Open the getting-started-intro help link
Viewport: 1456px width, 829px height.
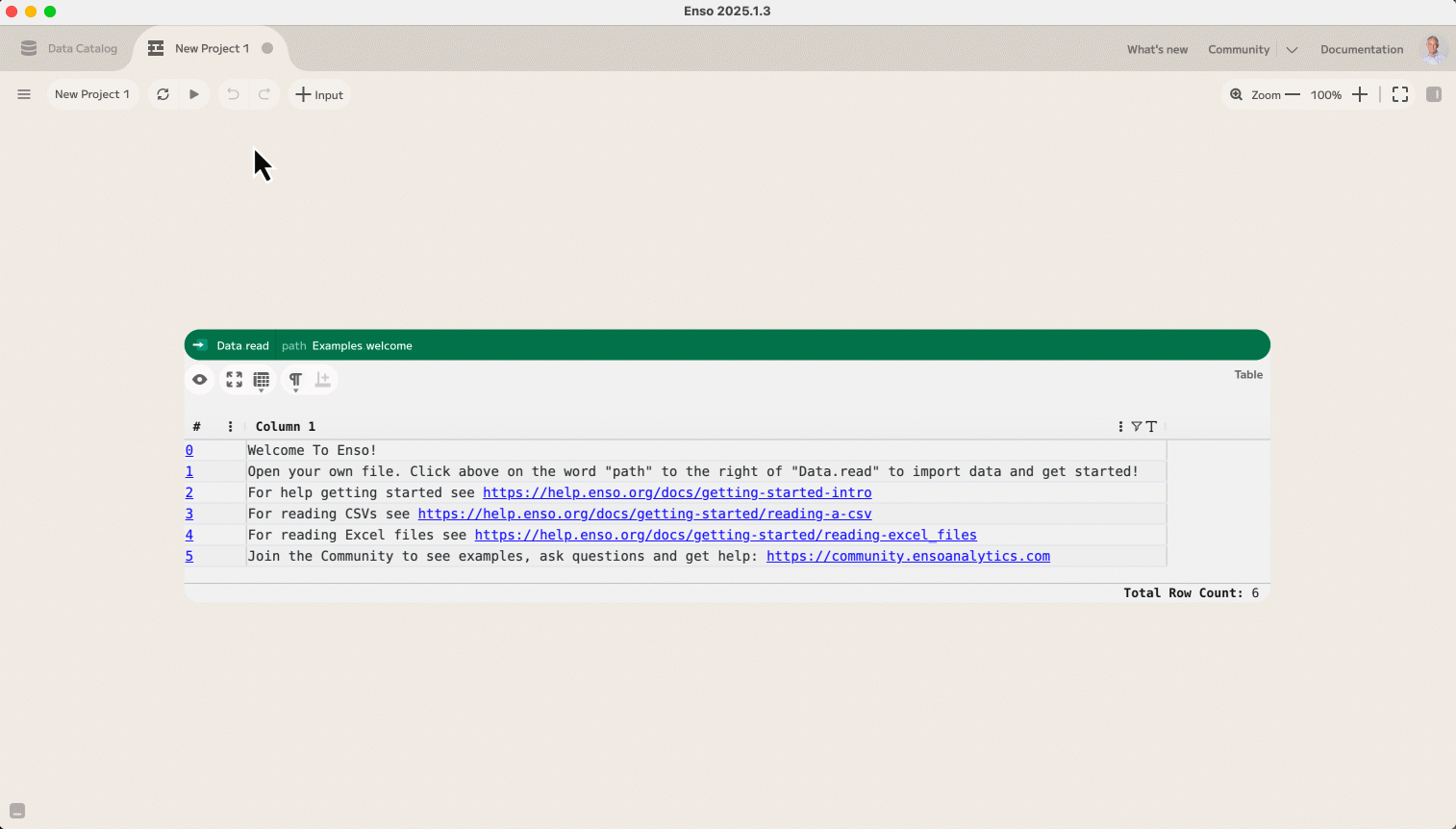point(677,492)
